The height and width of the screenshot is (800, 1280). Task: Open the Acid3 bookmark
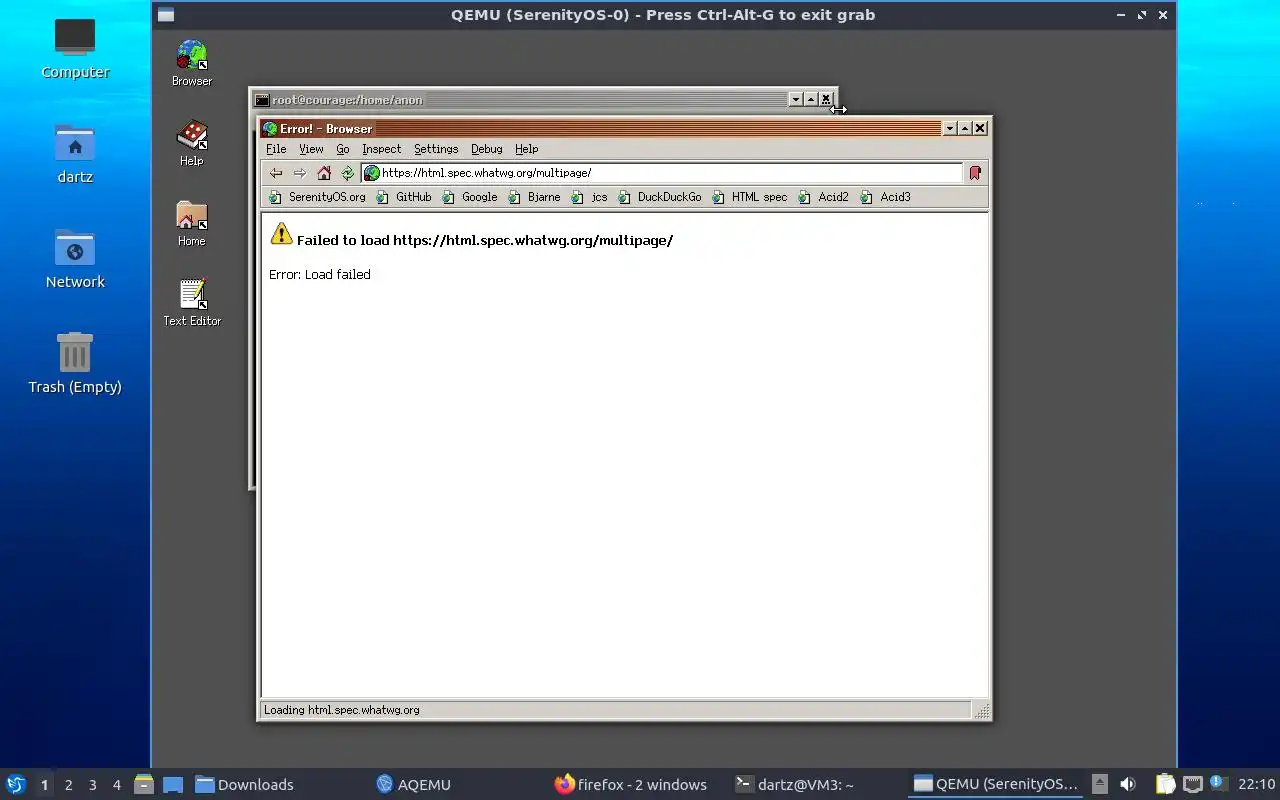tap(886, 197)
